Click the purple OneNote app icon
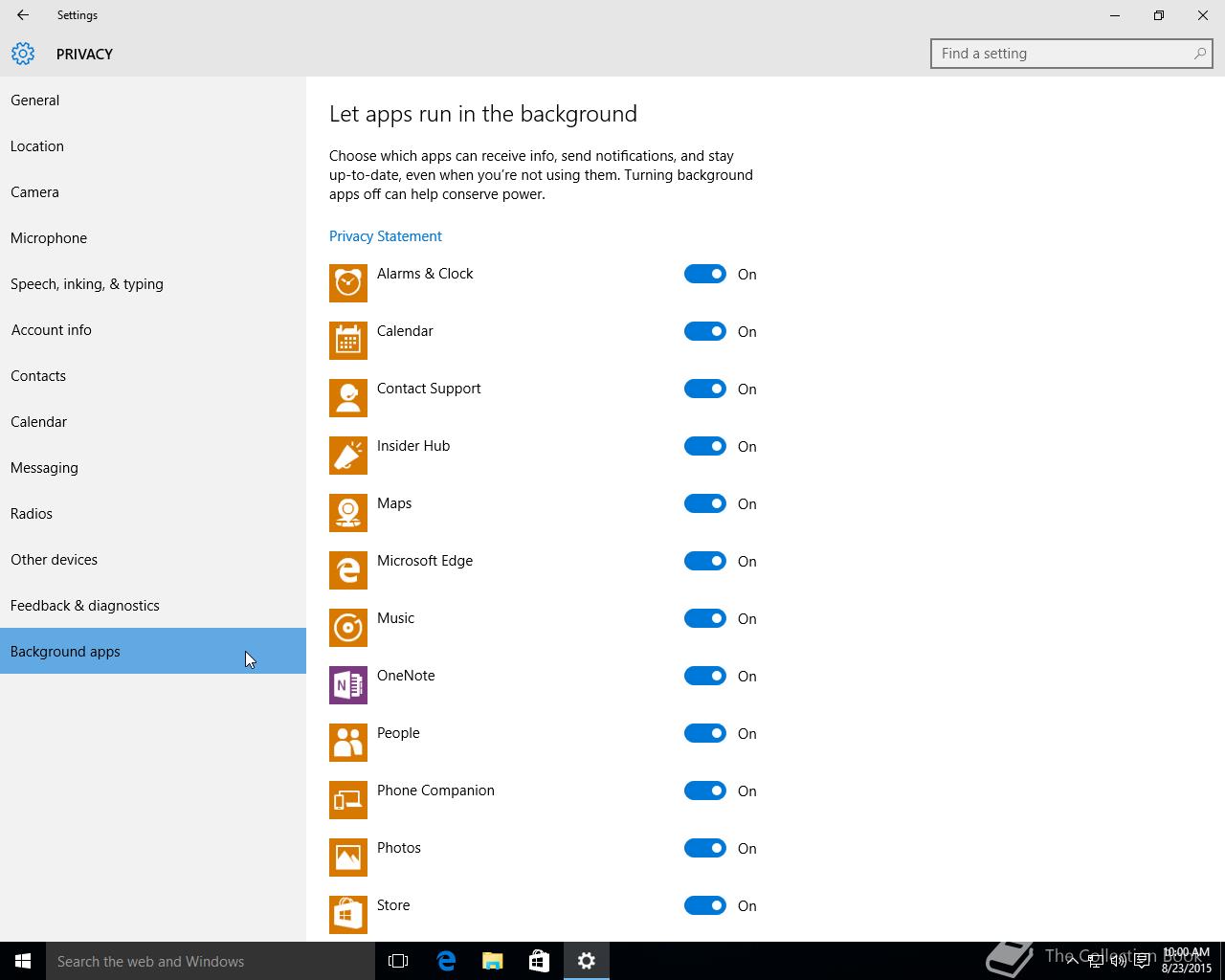This screenshot has height=980, width=1225. coord(348,685)
